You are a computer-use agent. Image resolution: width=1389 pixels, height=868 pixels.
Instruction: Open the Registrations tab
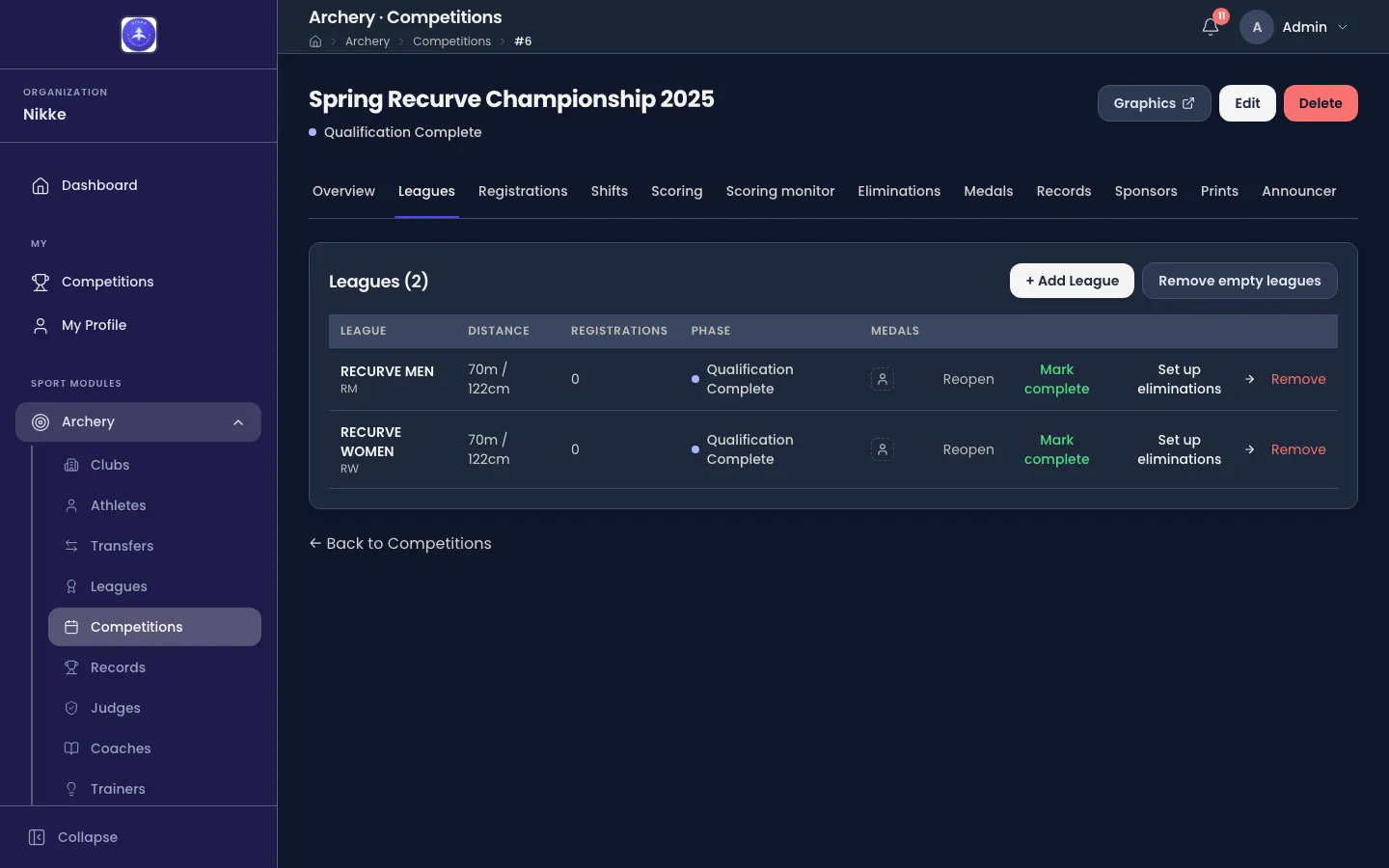pos(523,191)
